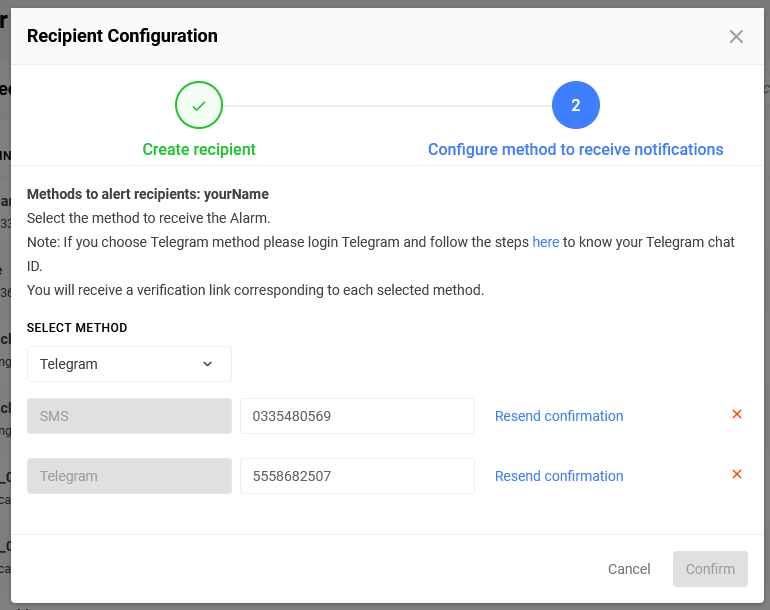The image size is (770, 610).
Task: Click the 'Methods to alert recipients: yourName' text
Action: [148, 194]
